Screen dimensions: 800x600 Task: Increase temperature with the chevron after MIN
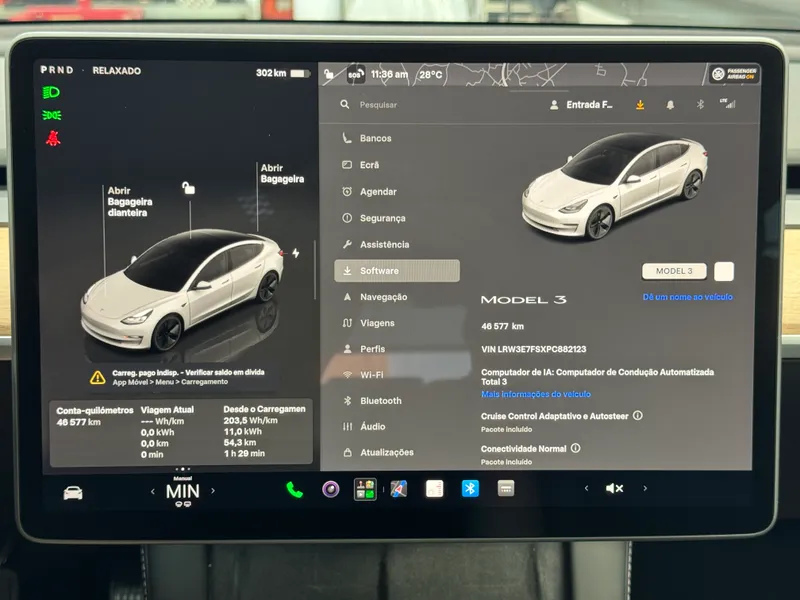213,491
